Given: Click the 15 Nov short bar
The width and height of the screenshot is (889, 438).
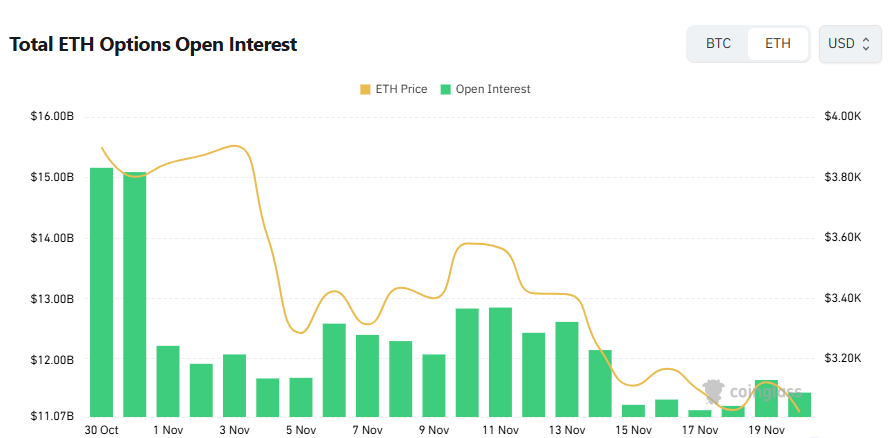Looking at the screenshot, I should point(633,410).
